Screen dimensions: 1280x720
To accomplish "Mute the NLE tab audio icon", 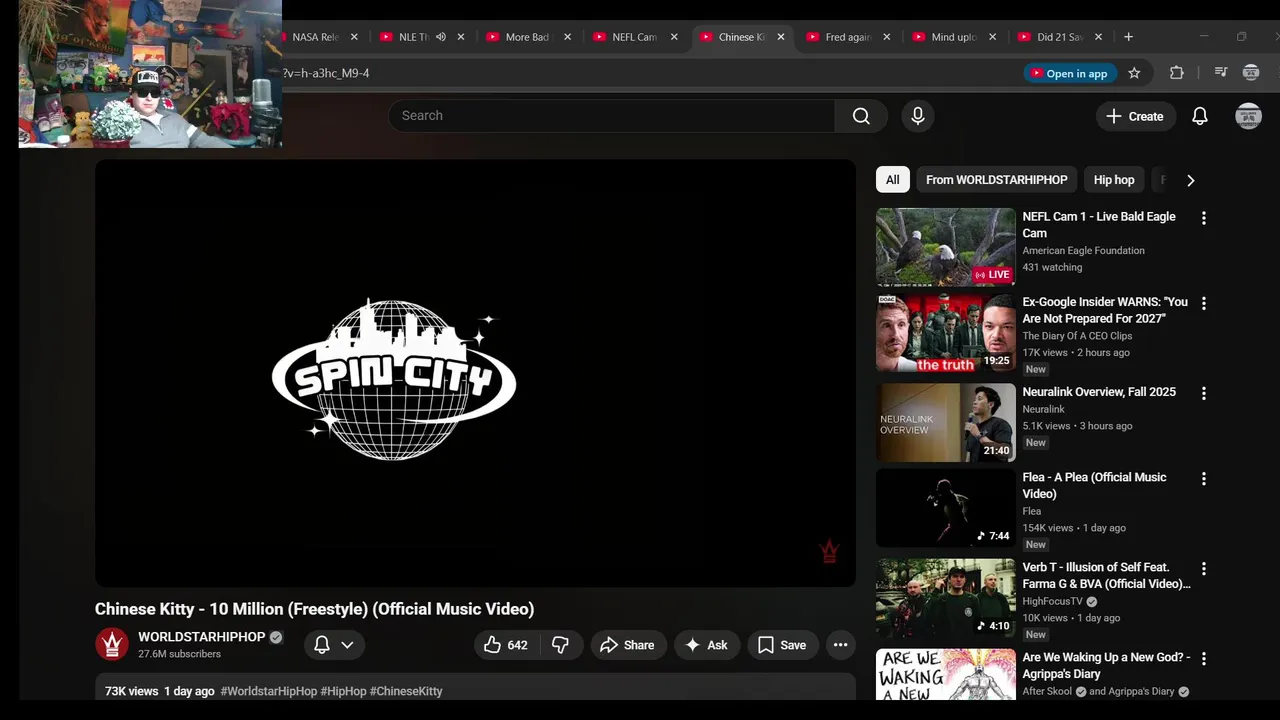I will (441, 37).
